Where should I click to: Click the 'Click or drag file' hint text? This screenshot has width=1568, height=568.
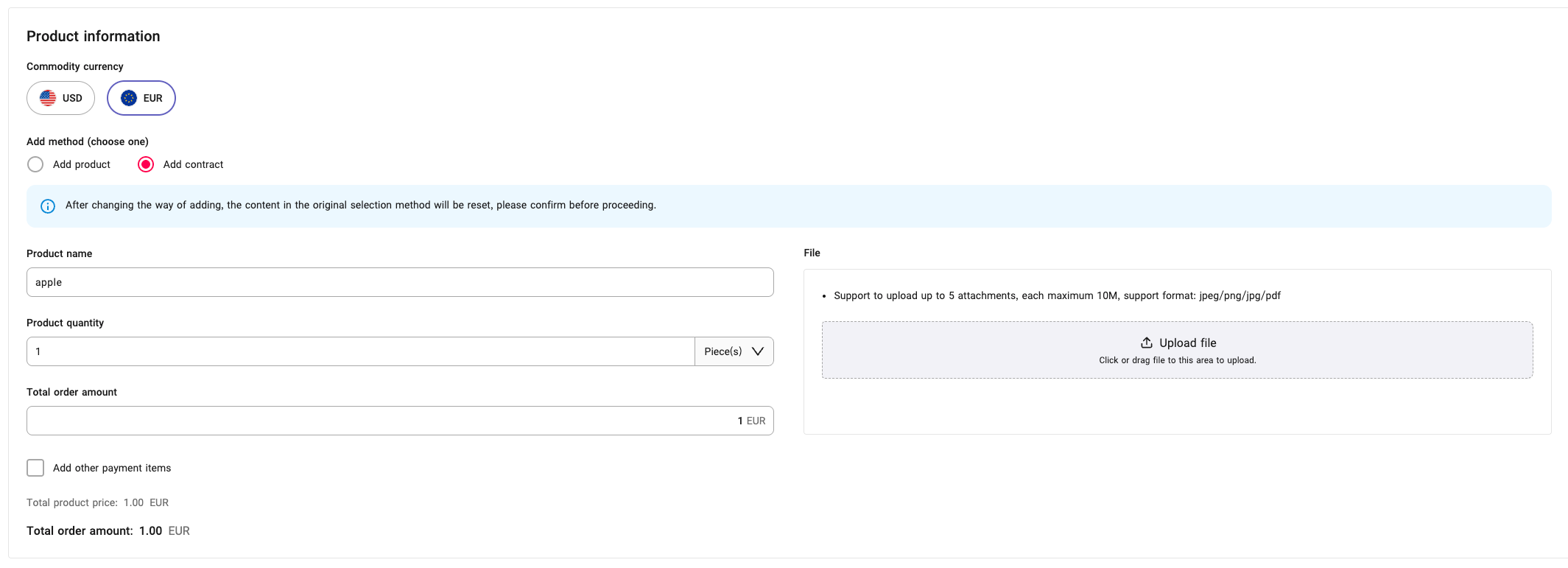point(1177,360)
